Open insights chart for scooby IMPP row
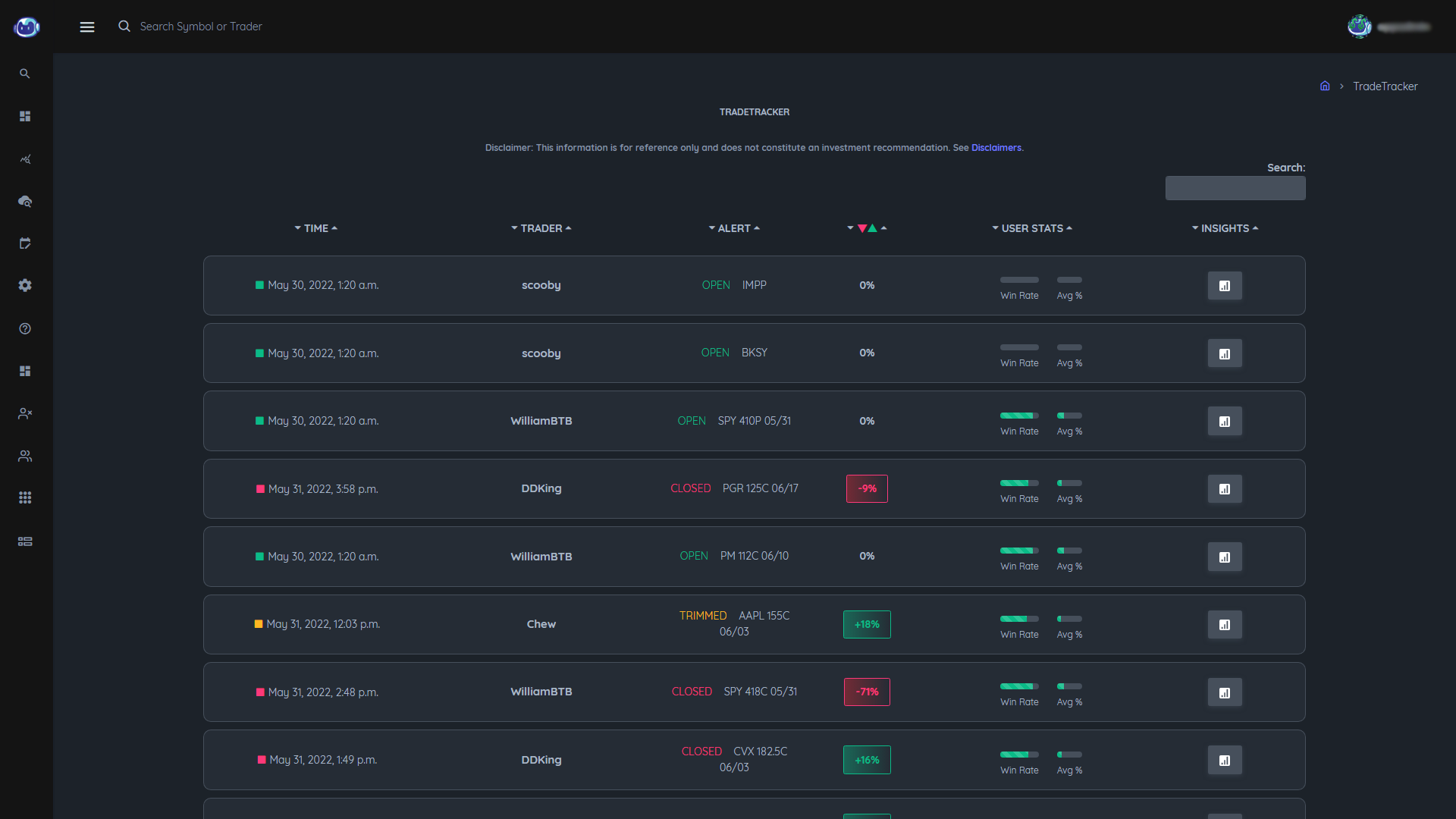This screenshot has width=1456, height=819. pyautogui.click(x=1225, y=286)
